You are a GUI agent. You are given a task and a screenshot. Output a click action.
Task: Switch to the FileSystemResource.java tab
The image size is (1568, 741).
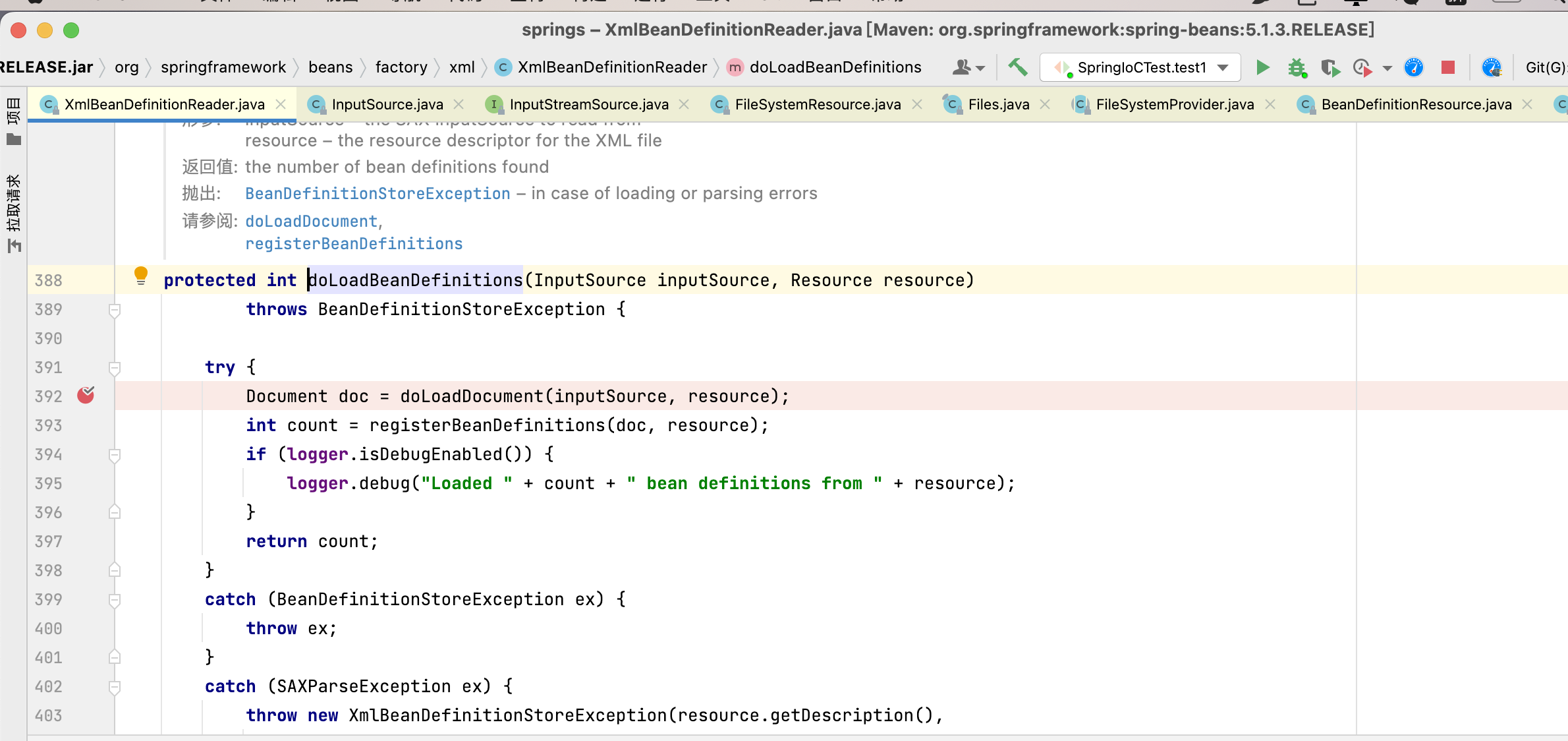click(x=818, y=104)
